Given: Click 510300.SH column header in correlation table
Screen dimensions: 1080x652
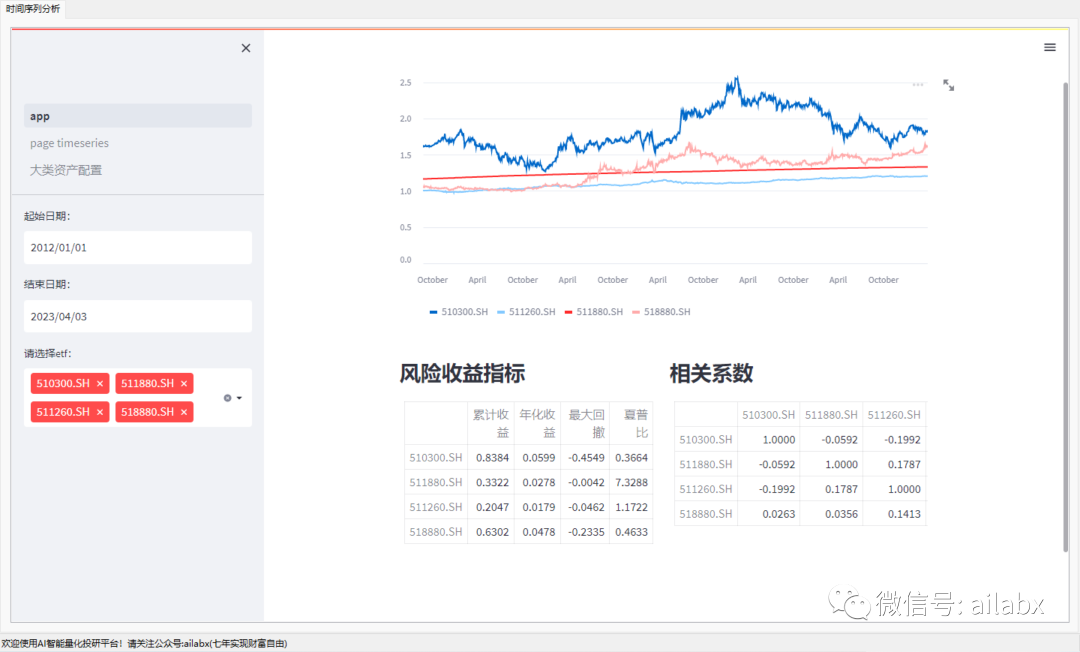Looking at the screenshot, I should pos(769,414).
